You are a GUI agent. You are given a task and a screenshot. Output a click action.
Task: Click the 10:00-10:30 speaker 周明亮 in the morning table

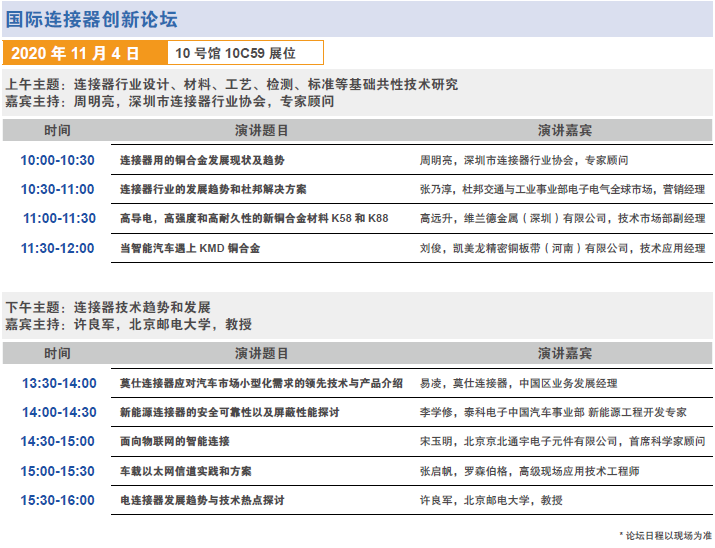(524, 160)
